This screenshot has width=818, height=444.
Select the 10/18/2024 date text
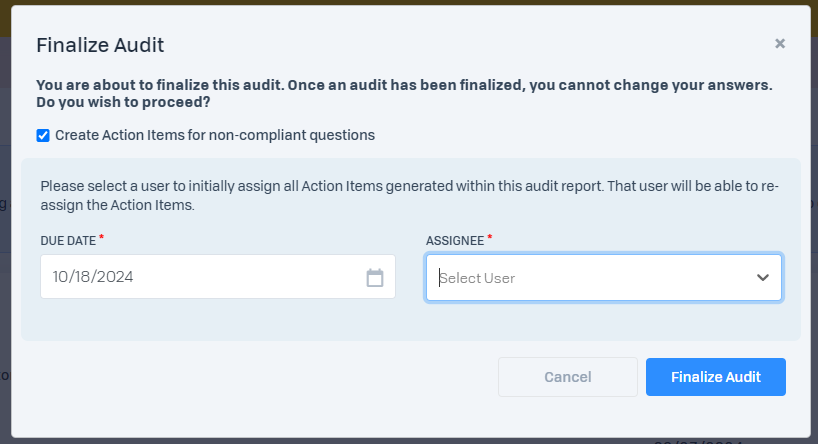[x=93, y=277]
